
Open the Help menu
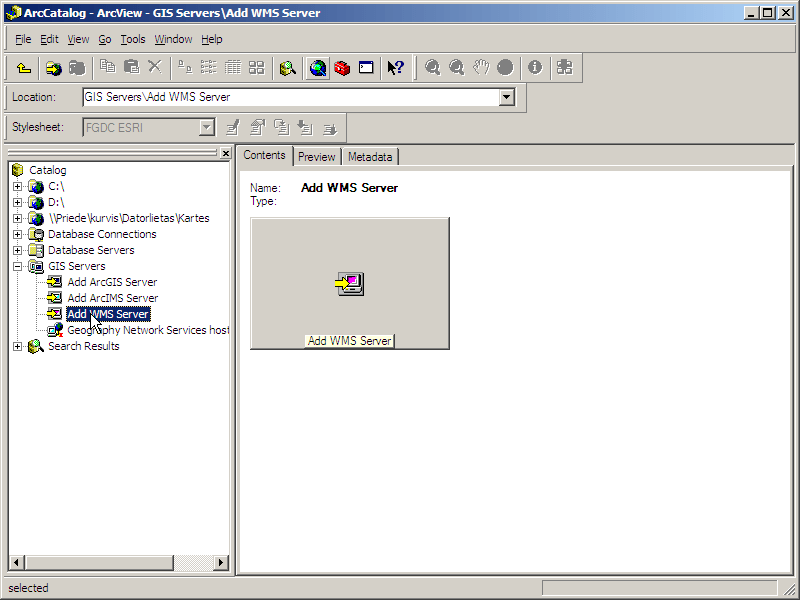pos(212,39)
